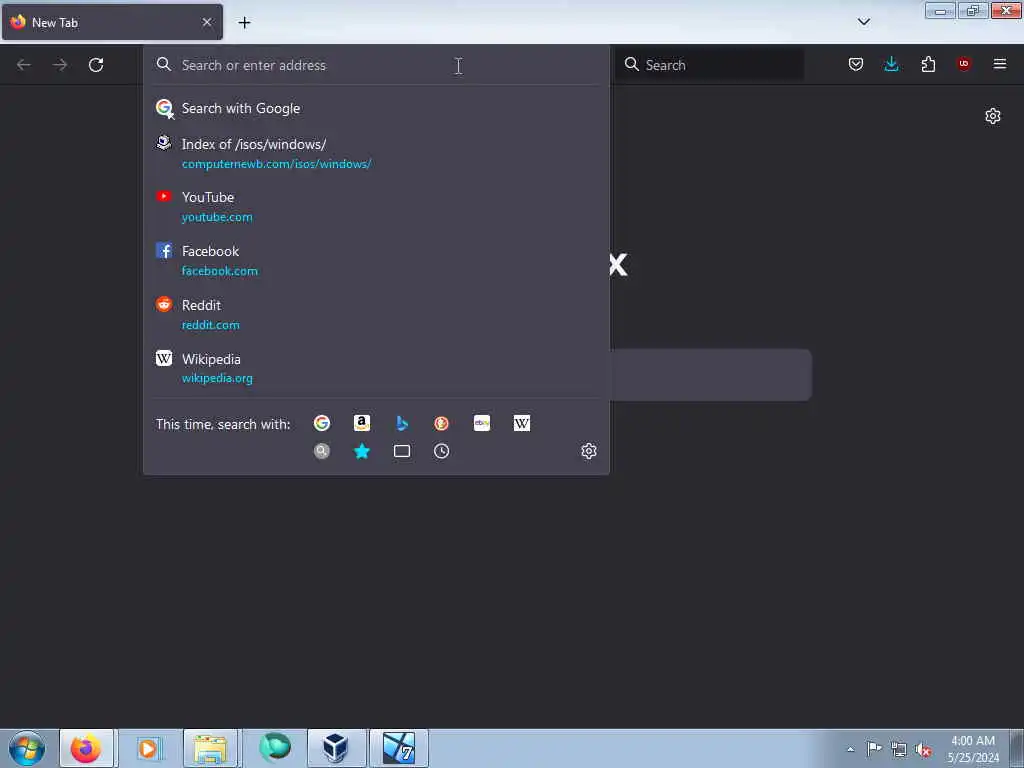Open VirtualBox from the taskbar
Screen dimensions: 1024x768
[x=336, y=748]
